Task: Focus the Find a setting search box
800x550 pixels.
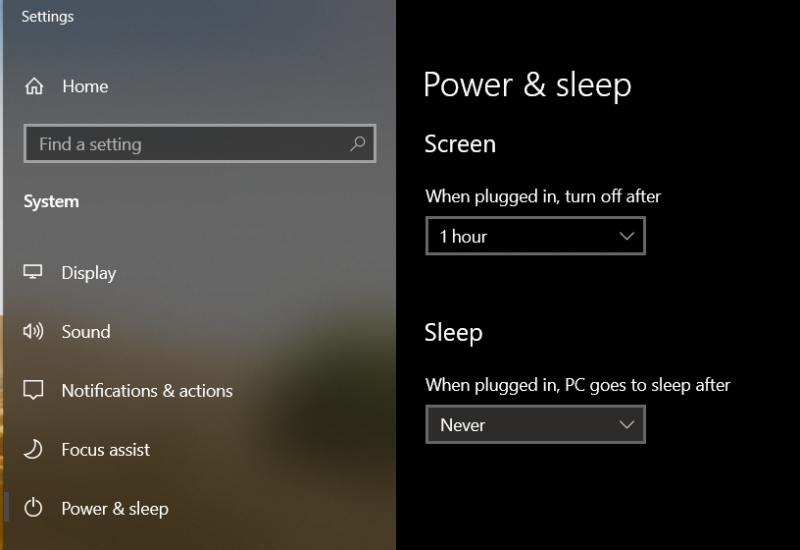Action: coord(190,144)
